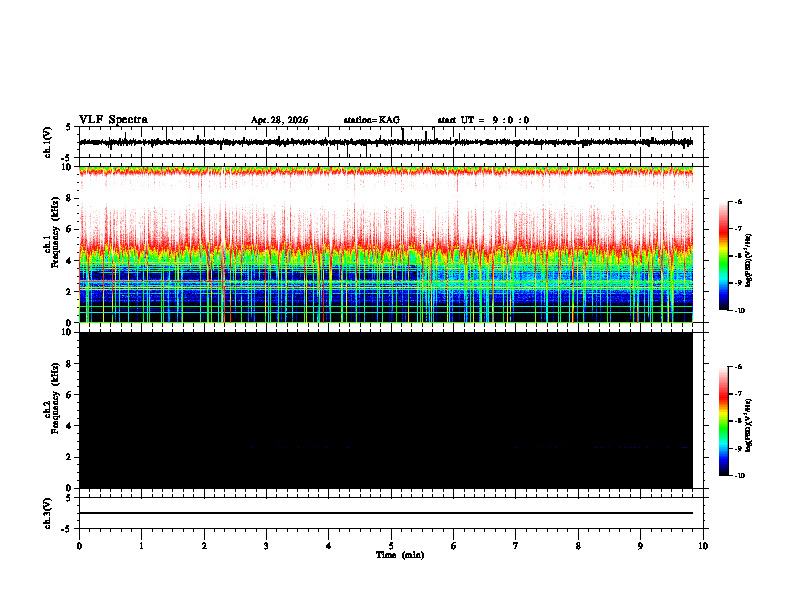The image size is (792, 612).
Task: Click the 10 minute tick label
Action: point(703,546)
